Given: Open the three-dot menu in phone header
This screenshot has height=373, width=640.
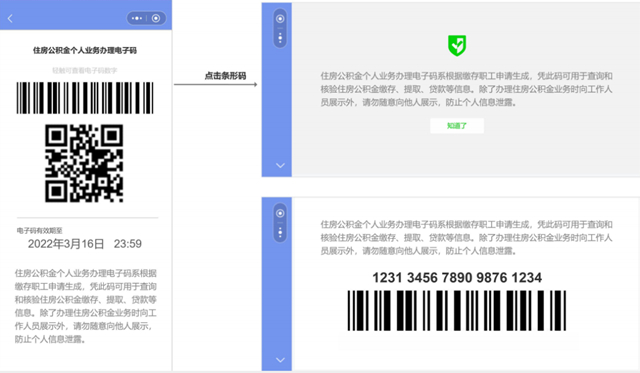Looking at the screenshot, I should pyautogui.click(x=137, y=18).
